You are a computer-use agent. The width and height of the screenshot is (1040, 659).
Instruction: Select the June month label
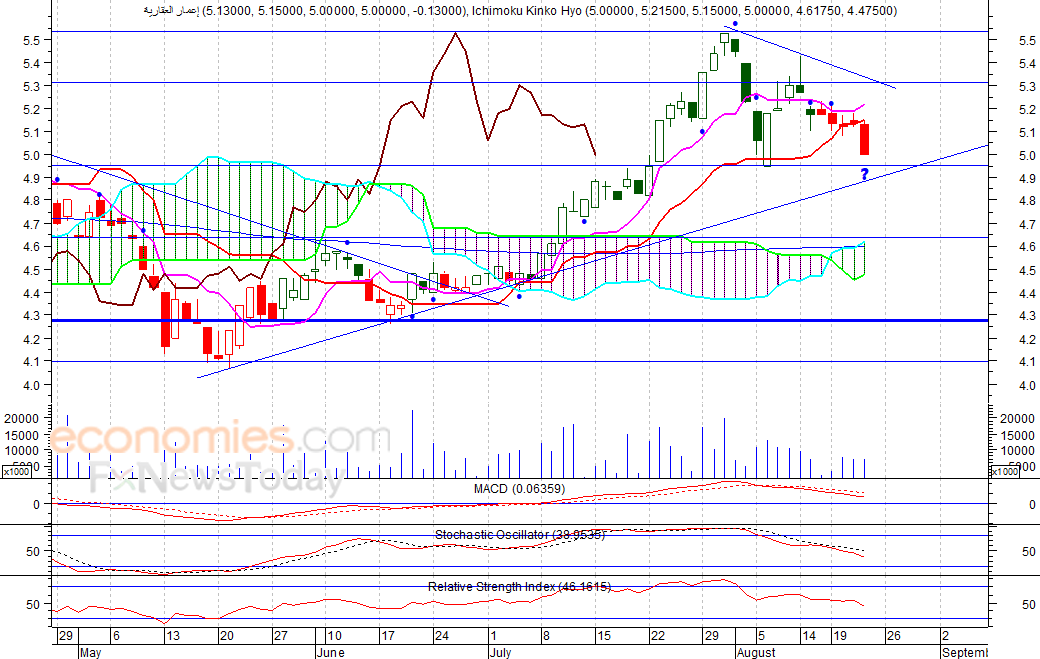point(330,652)
